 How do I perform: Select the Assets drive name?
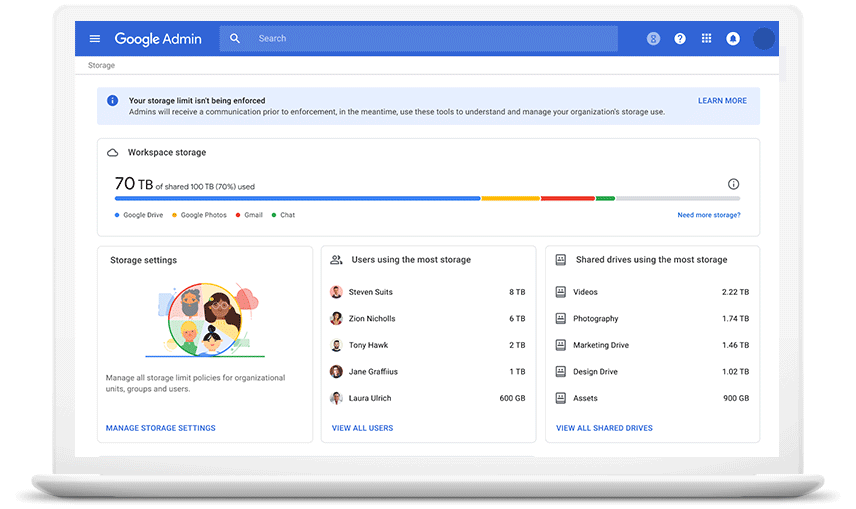585,398
